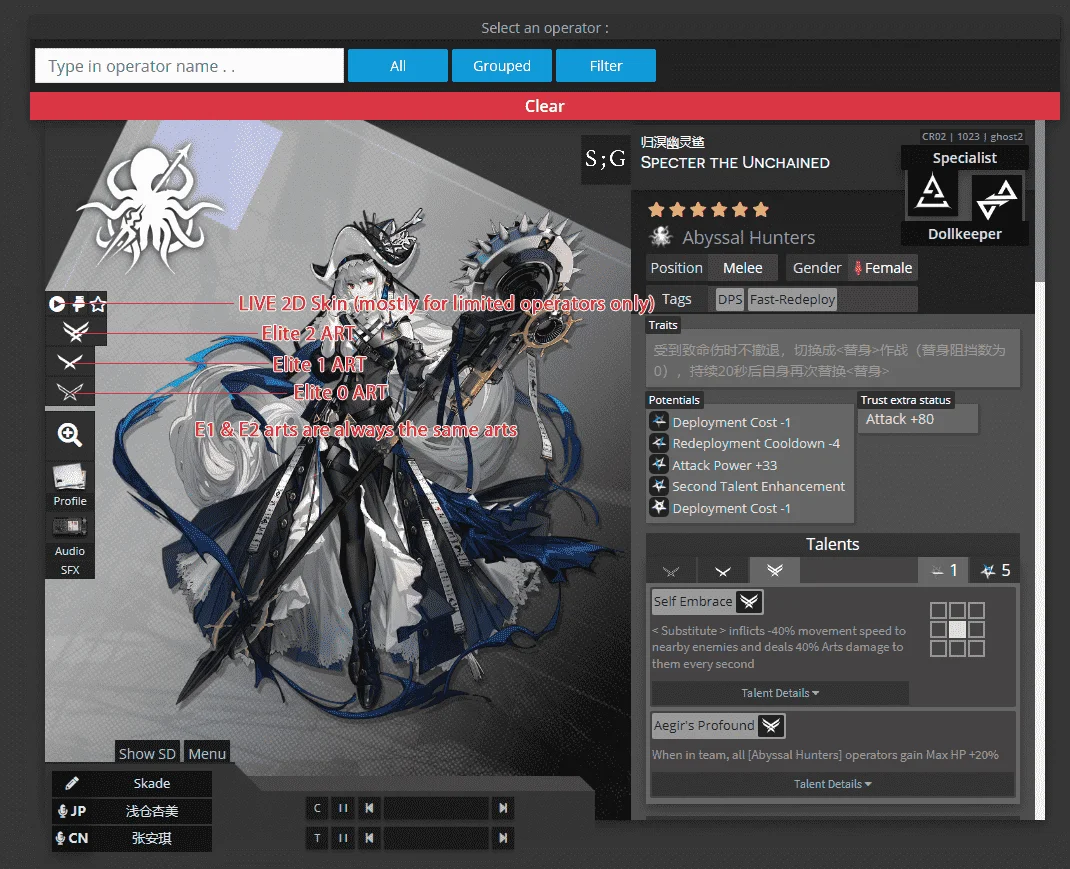
Task: Switch Talents to the Elite 2 tab
Action: tap(775, 571)
